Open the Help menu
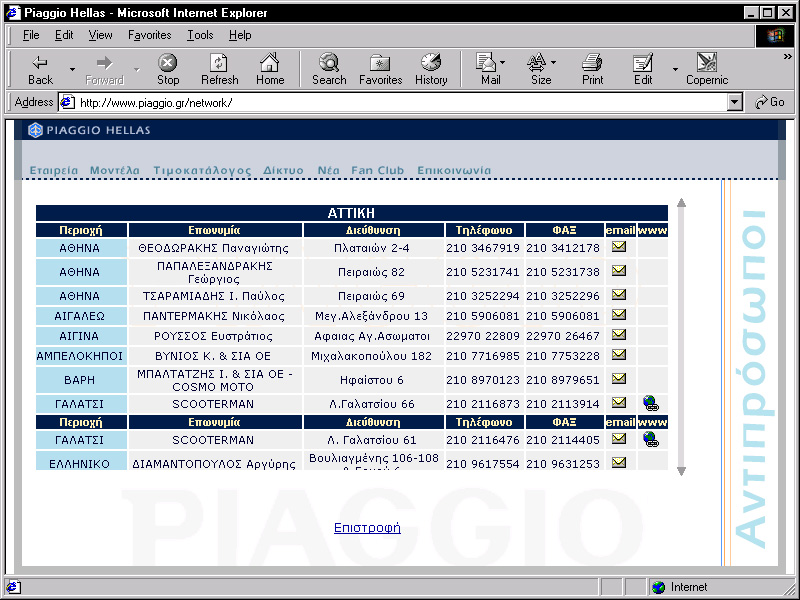Screen dimensions: 800x600 tap(240, 35)
